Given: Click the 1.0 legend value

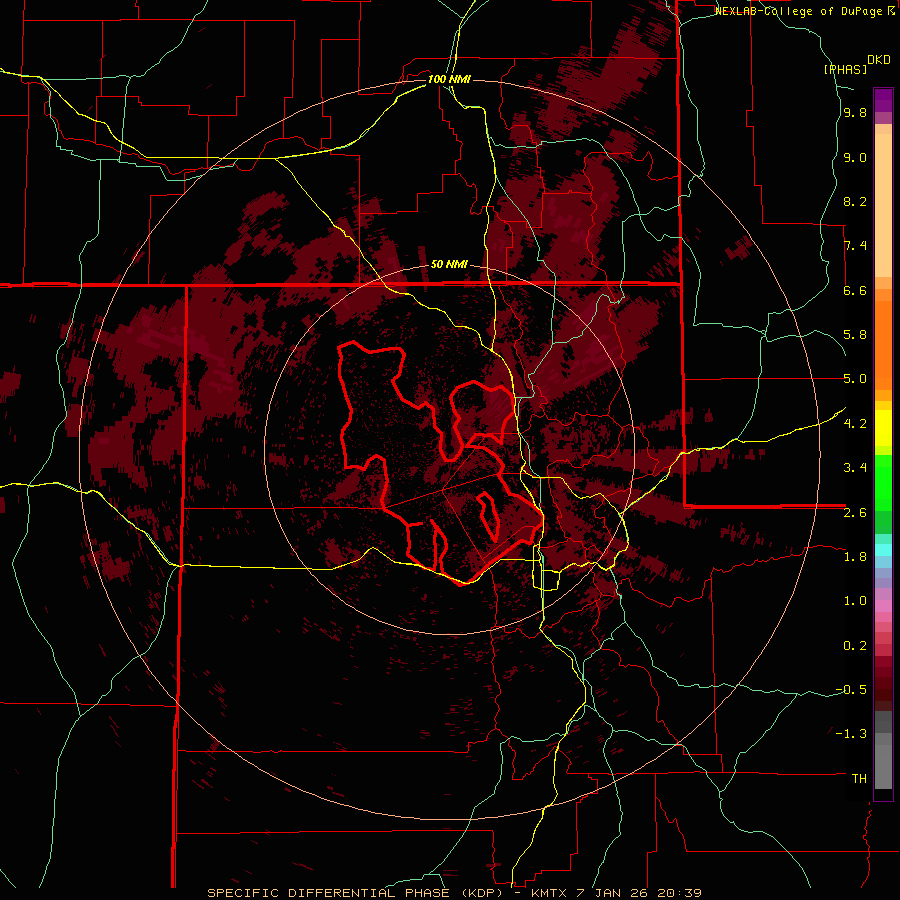Looking at the screenshot, I should [x=855, y=600].
